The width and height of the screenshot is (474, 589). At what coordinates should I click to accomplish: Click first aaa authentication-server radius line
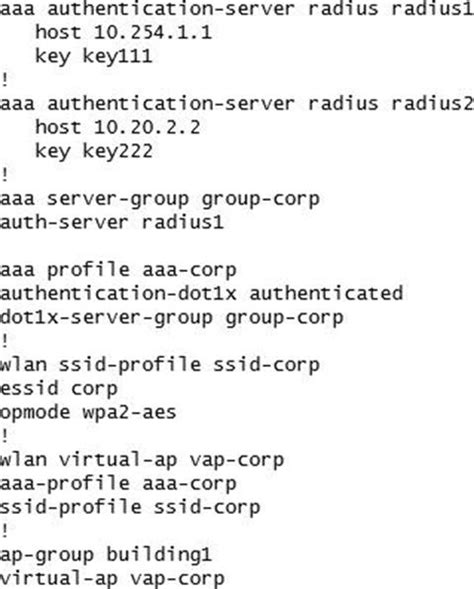point(237,8)
